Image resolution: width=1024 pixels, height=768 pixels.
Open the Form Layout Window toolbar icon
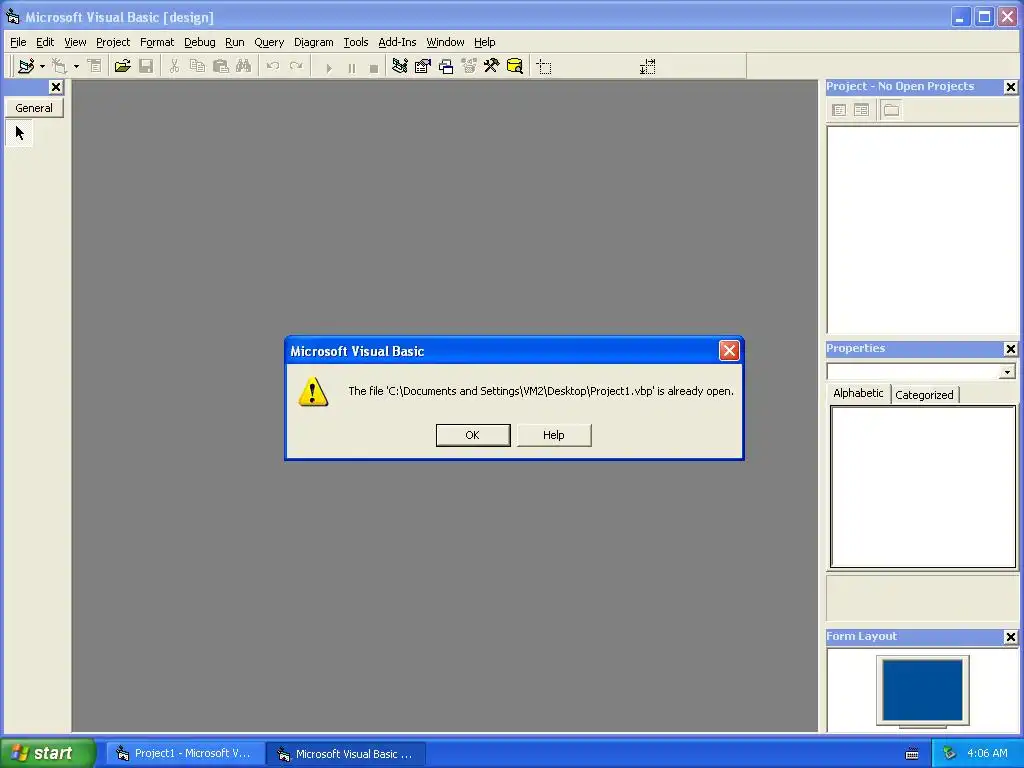[446, 66]
